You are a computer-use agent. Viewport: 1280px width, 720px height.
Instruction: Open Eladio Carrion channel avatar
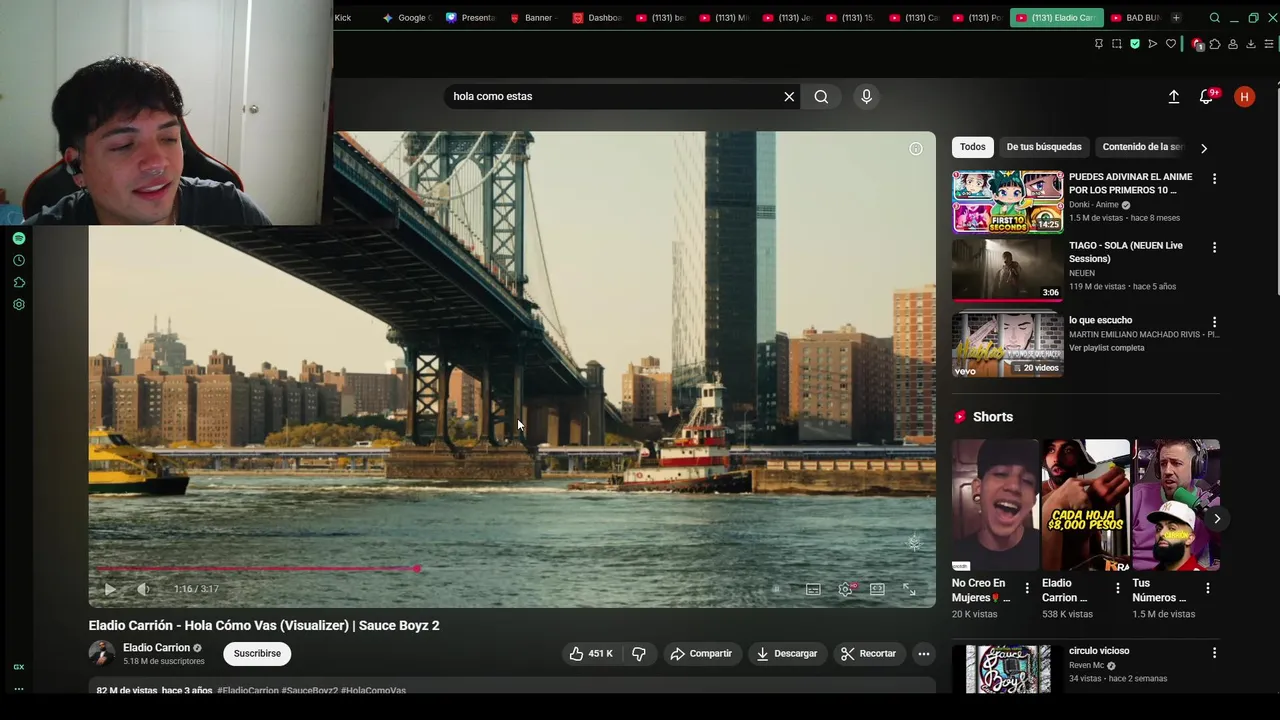coord(102,653)
